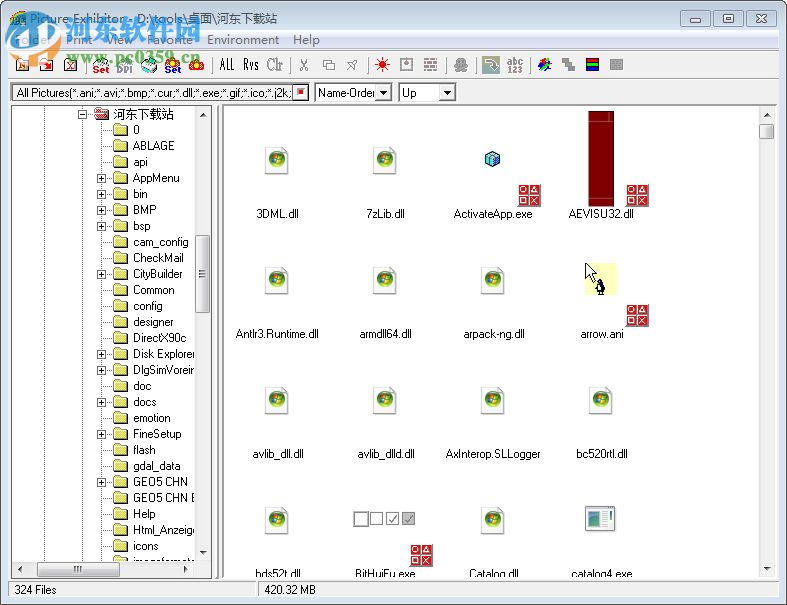Click the copy overlapping-rectangles icon
The height and width of the screenshot is (605, 787).
pos(328,65)
